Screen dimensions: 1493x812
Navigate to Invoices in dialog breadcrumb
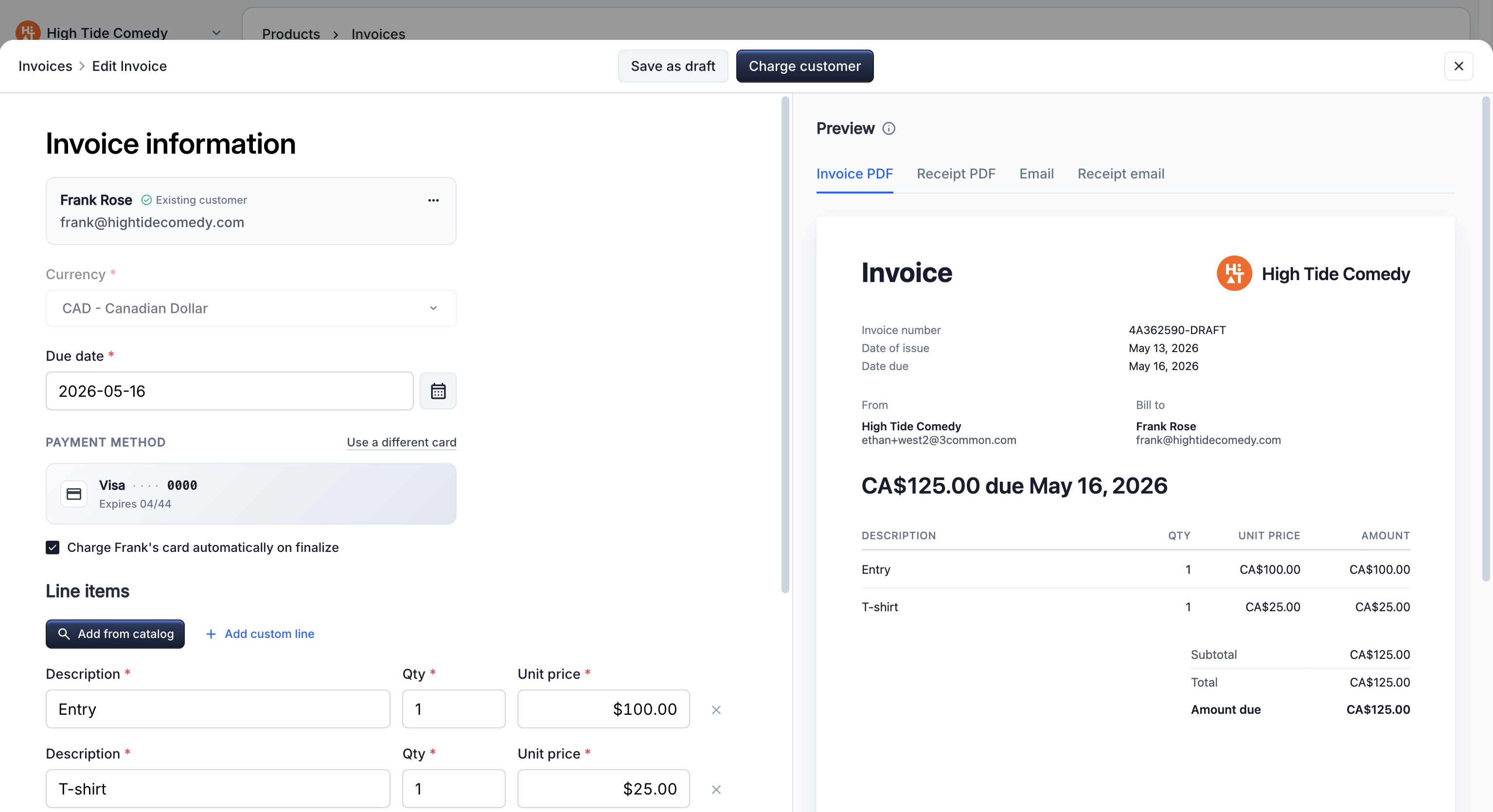[x=45, y=66]
